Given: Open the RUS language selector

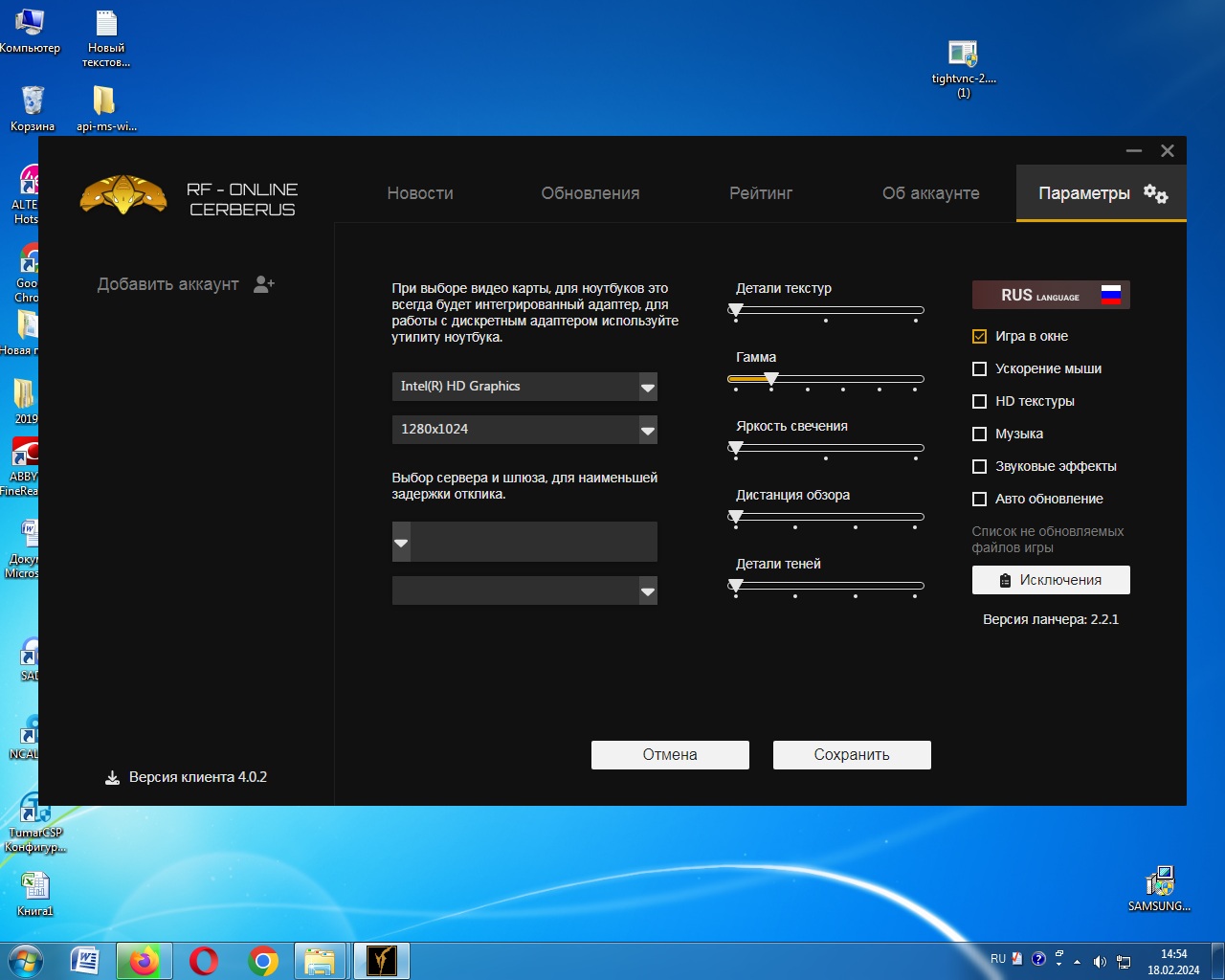Looking at the screenshot, I should click(1051, 295).
